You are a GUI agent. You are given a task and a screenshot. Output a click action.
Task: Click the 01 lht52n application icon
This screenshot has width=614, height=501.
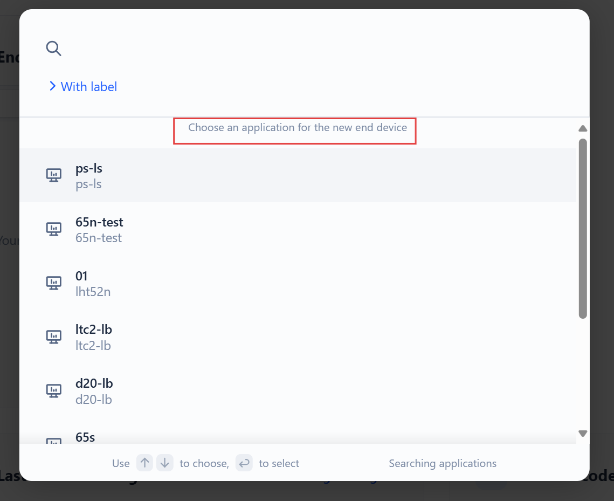54,283
